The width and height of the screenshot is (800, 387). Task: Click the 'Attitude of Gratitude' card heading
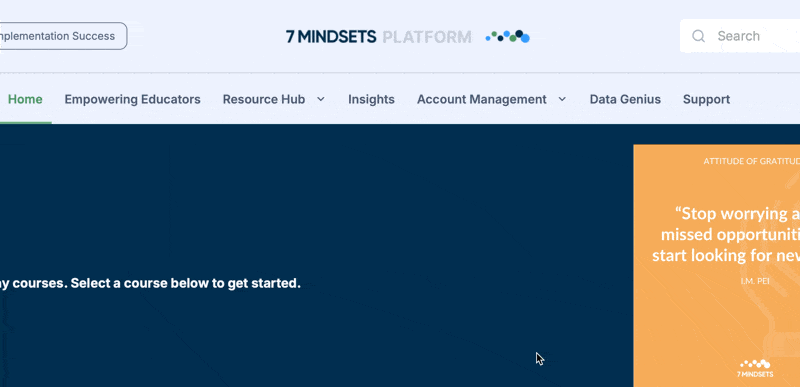(752, 161)
